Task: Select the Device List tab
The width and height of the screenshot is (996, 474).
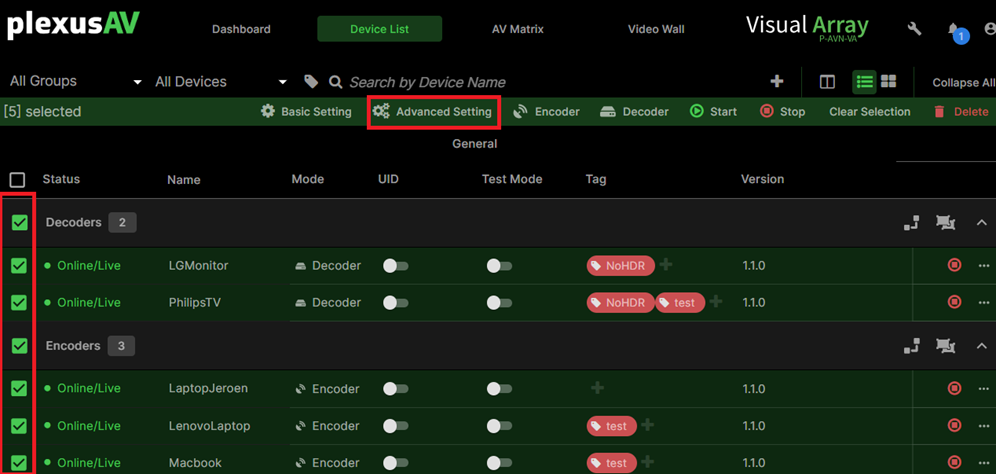Action: point(380,29)
